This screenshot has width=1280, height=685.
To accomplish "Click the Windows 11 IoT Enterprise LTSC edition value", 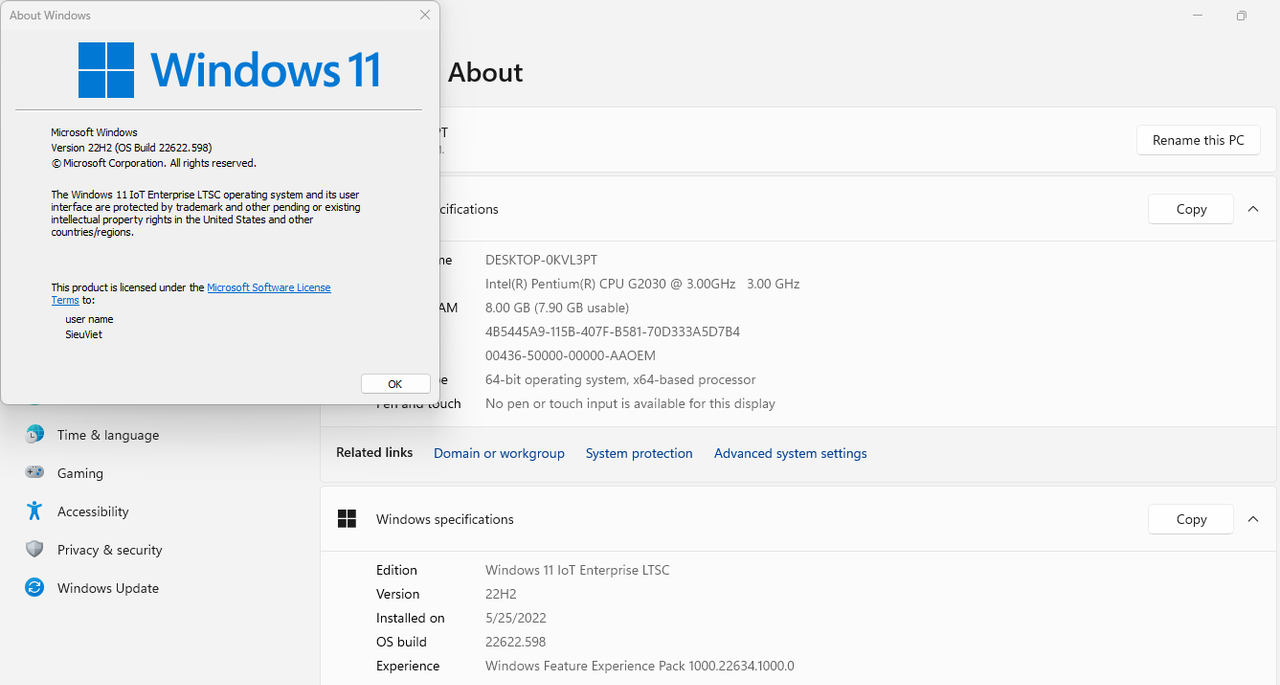I will point(577,570).
